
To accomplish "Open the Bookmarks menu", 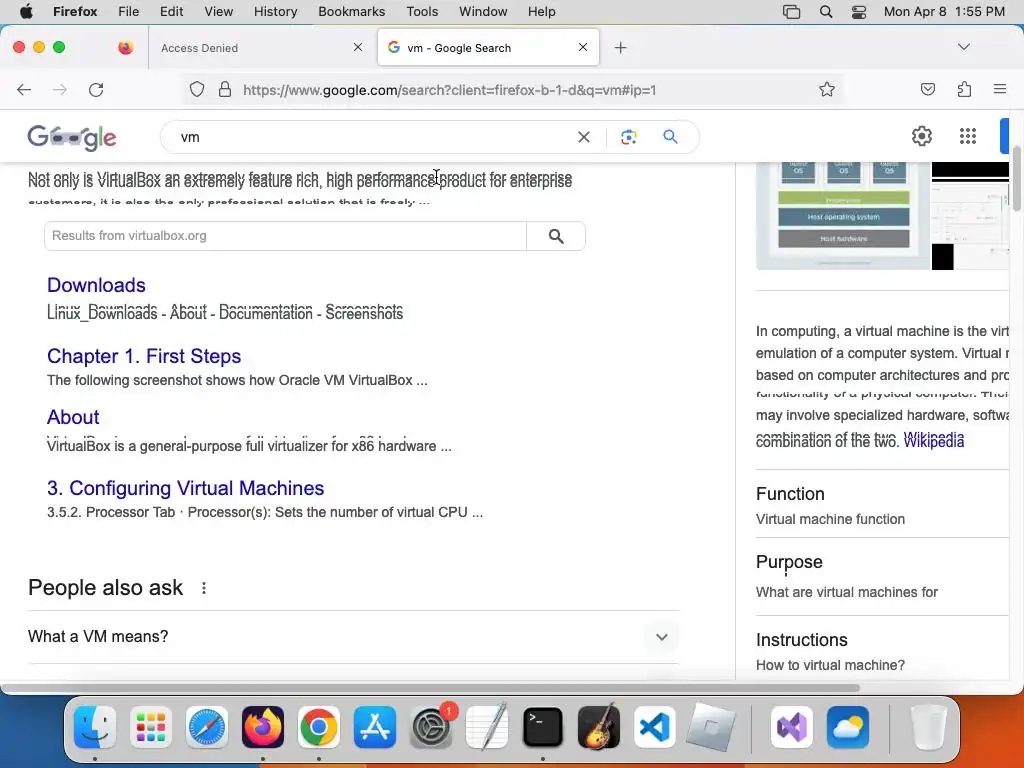I will tap(351, 12).
